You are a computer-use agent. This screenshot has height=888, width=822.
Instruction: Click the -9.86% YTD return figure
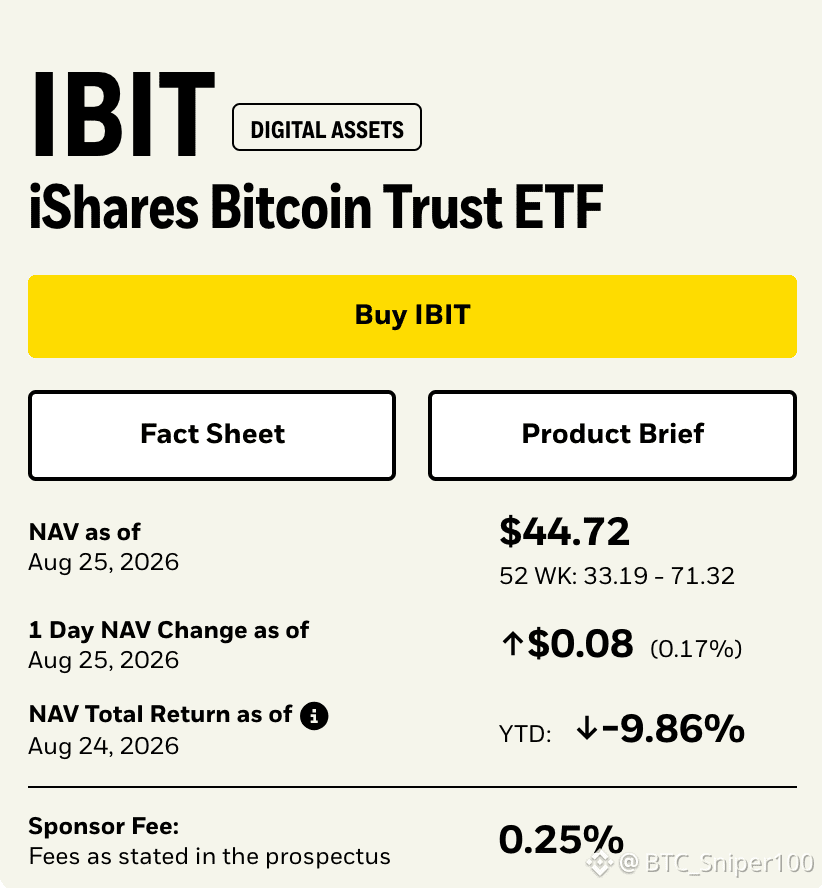673,728
